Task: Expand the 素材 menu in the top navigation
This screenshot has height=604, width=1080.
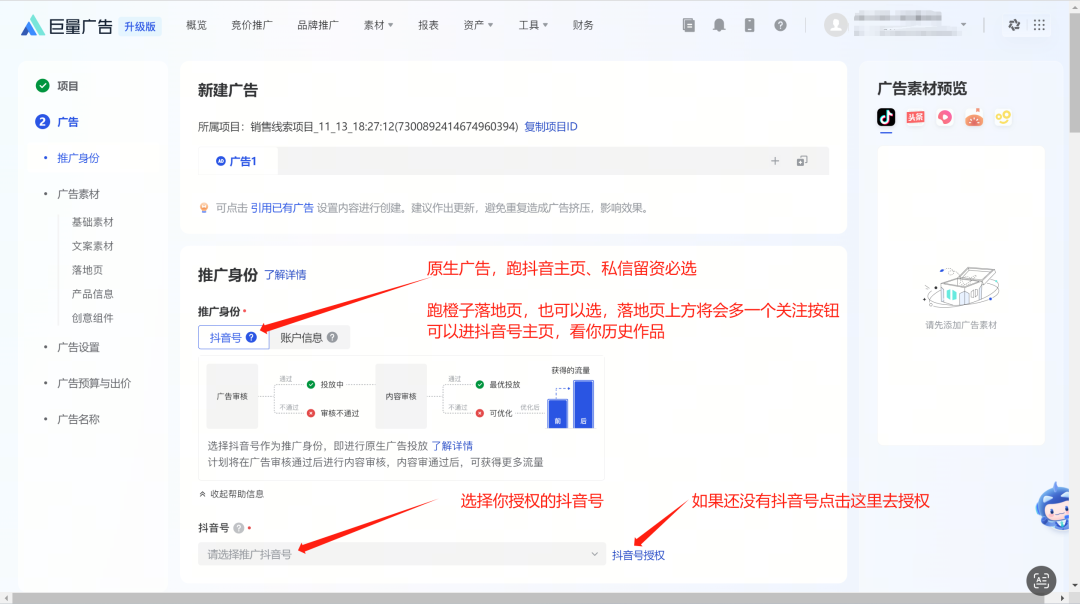Action: coord(378,25)
